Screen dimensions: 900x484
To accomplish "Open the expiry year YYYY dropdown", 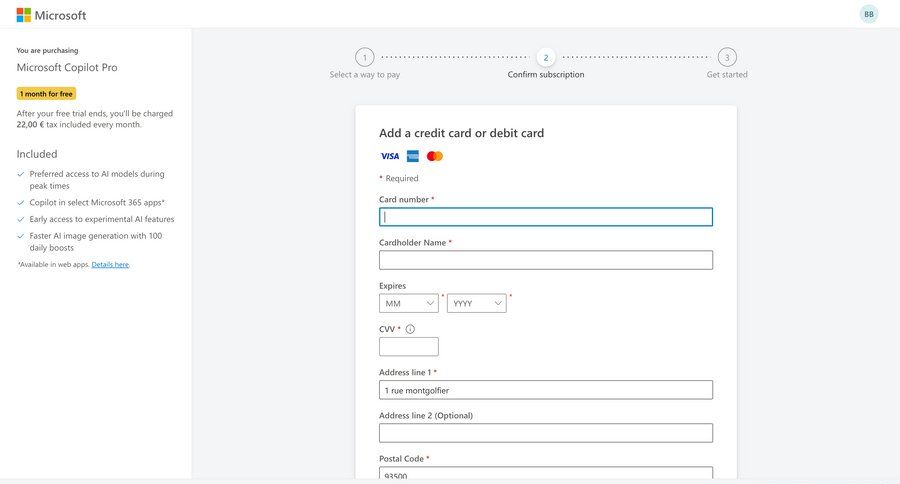I will 476,303.
